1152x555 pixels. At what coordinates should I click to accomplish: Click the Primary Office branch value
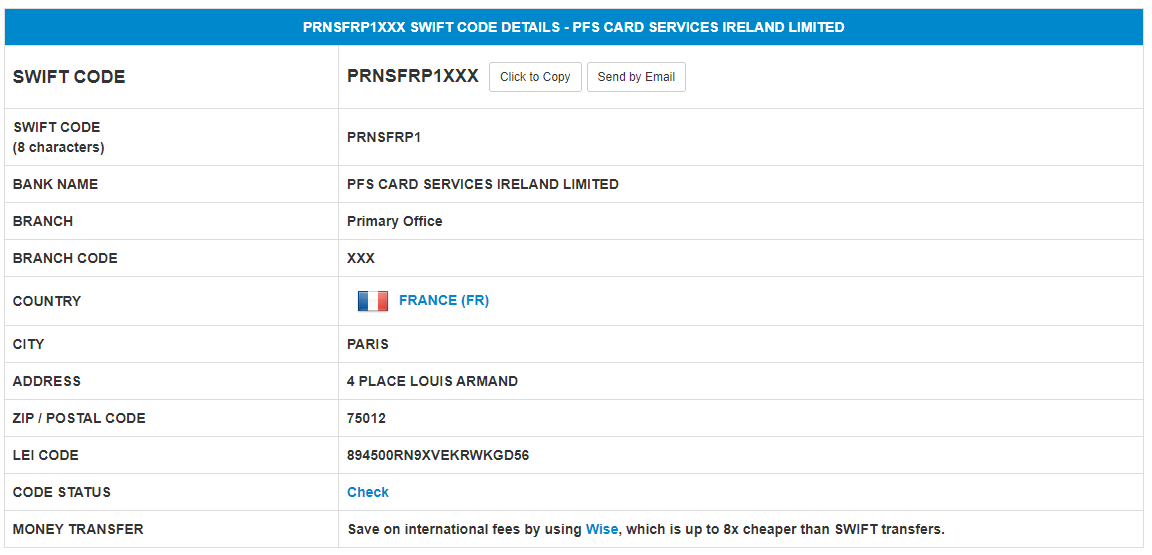point(395,221)
